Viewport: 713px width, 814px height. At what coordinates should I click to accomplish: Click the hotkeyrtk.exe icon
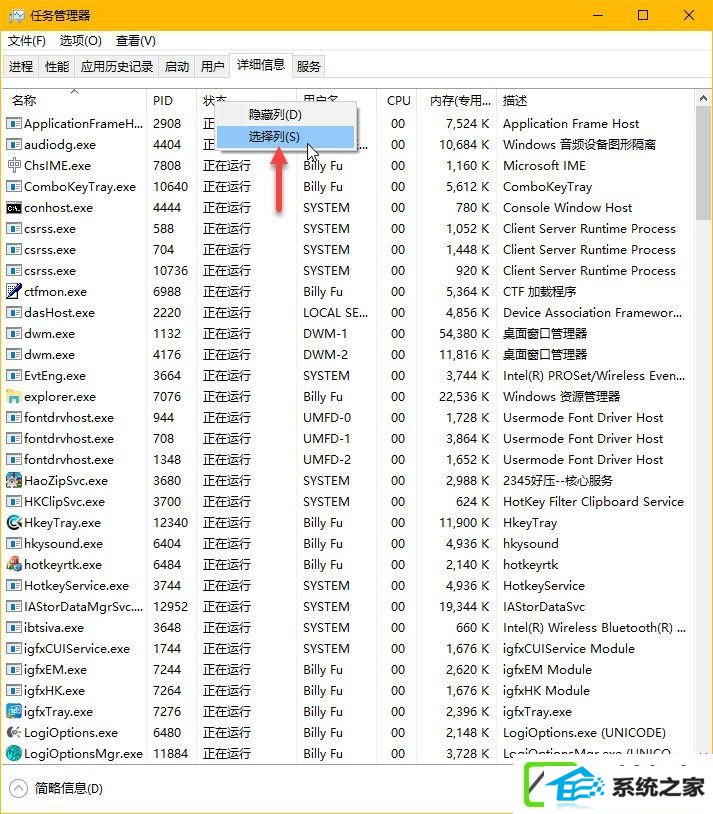pos(14,564)
